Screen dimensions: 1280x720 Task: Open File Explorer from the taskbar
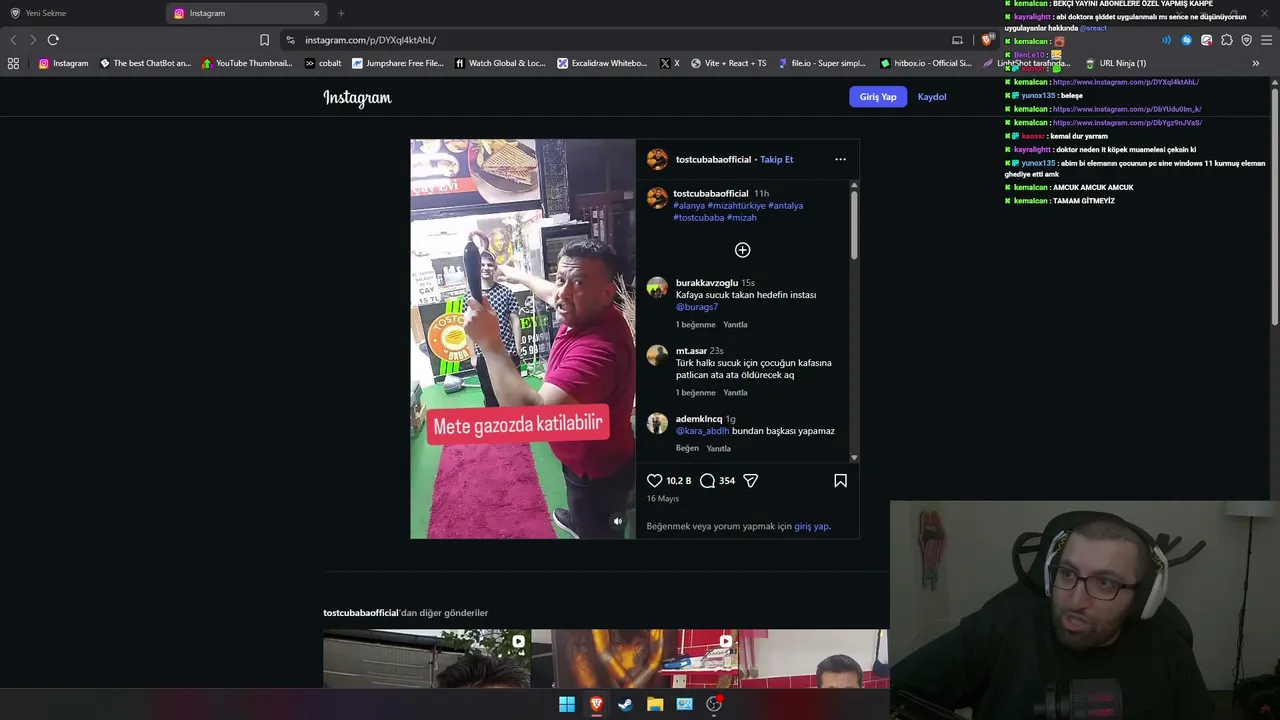(x=655, y=704)
